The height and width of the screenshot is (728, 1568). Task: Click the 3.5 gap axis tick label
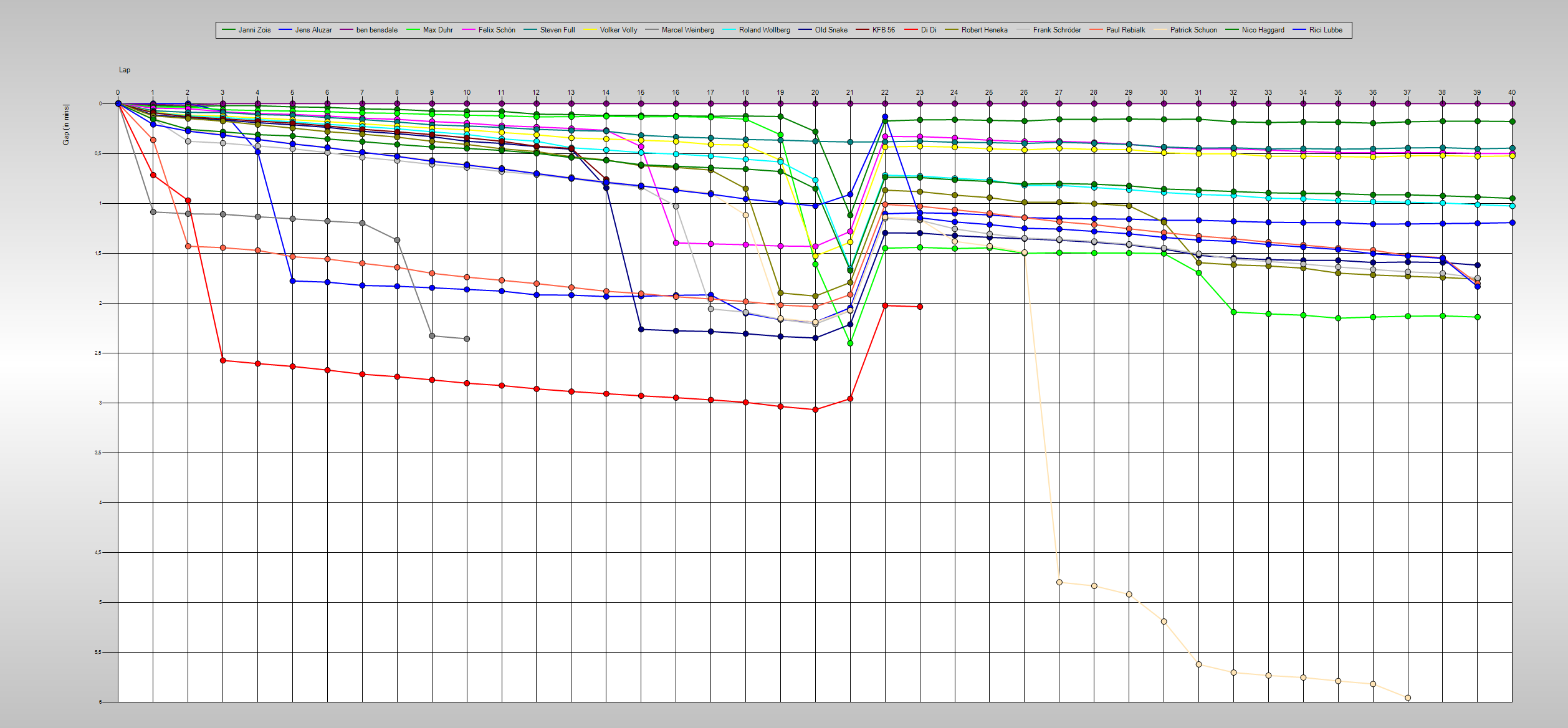(x=97, y=453)
